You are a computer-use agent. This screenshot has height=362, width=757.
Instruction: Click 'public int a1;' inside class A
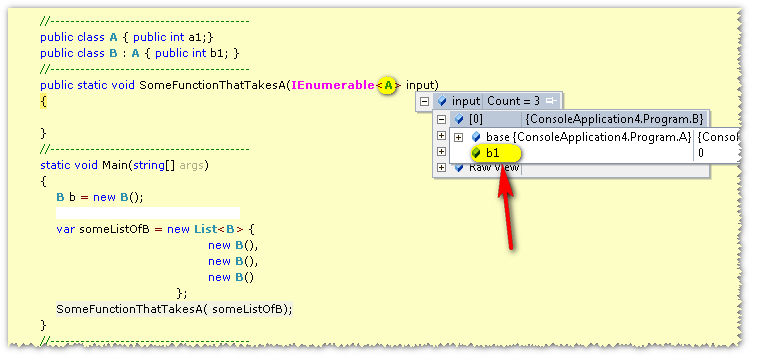[x=170, y=37]
